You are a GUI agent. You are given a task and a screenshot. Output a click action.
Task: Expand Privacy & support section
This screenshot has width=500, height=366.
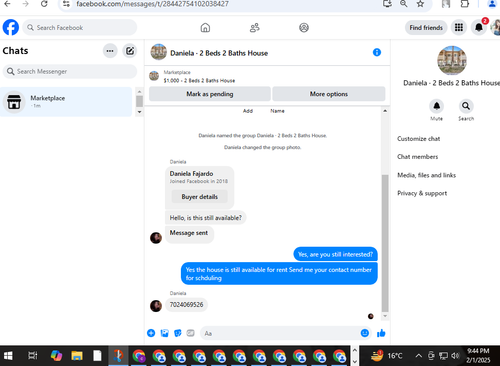[422, 193]
